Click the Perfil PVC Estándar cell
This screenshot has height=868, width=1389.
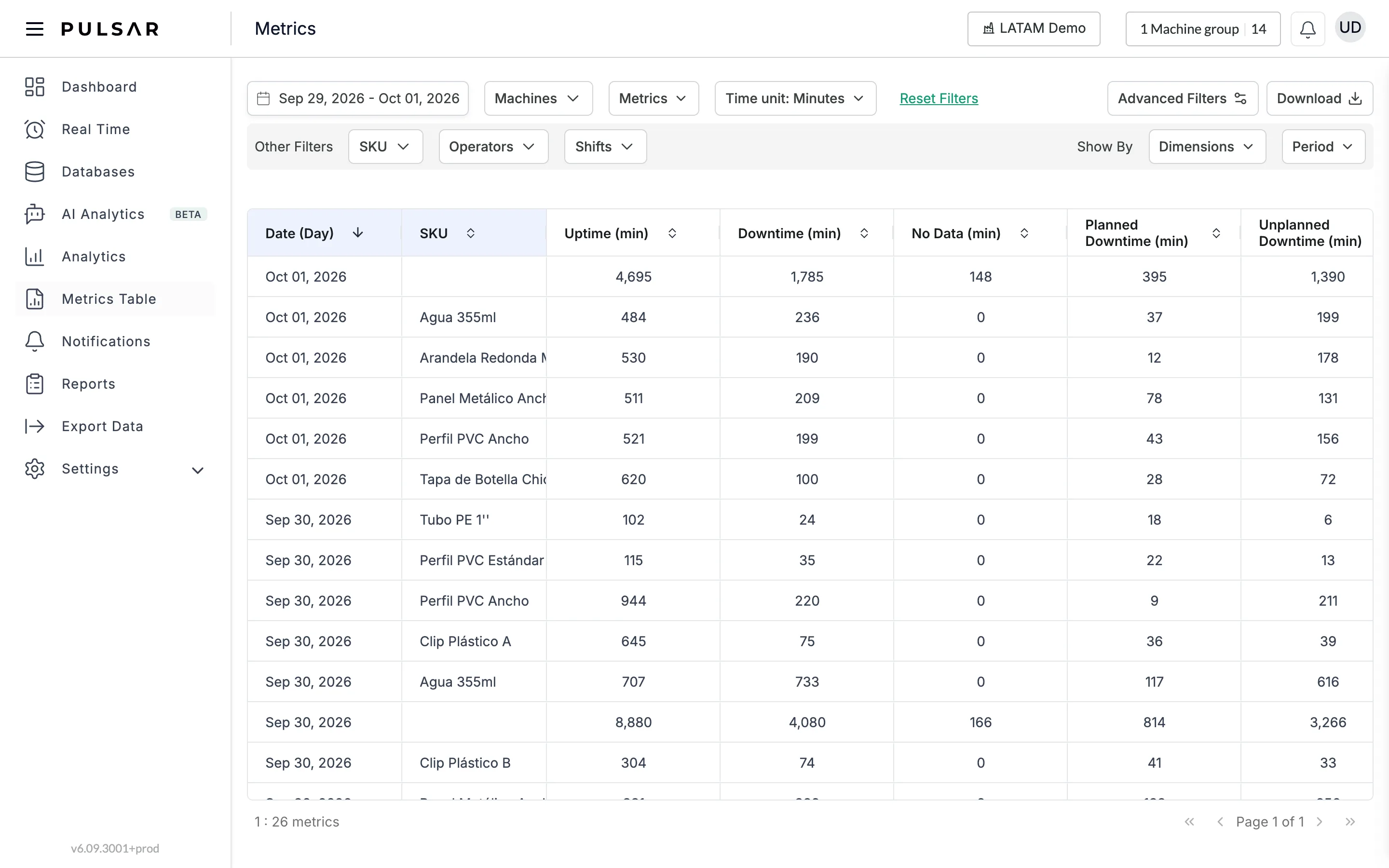point(474,560)
